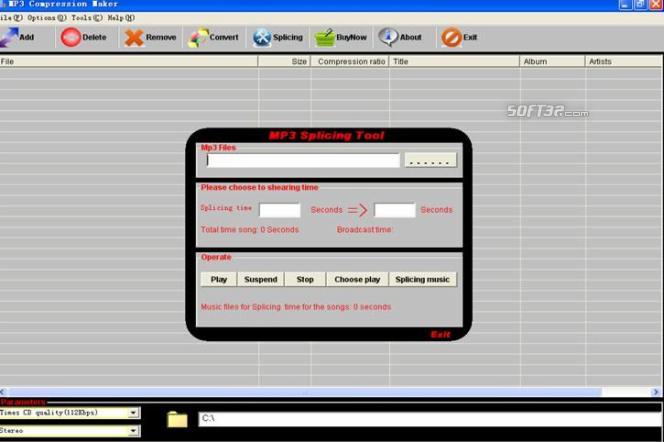664x442 pixels.
Task: Close splicing dialog via red Exit
Action: point(440,334)
